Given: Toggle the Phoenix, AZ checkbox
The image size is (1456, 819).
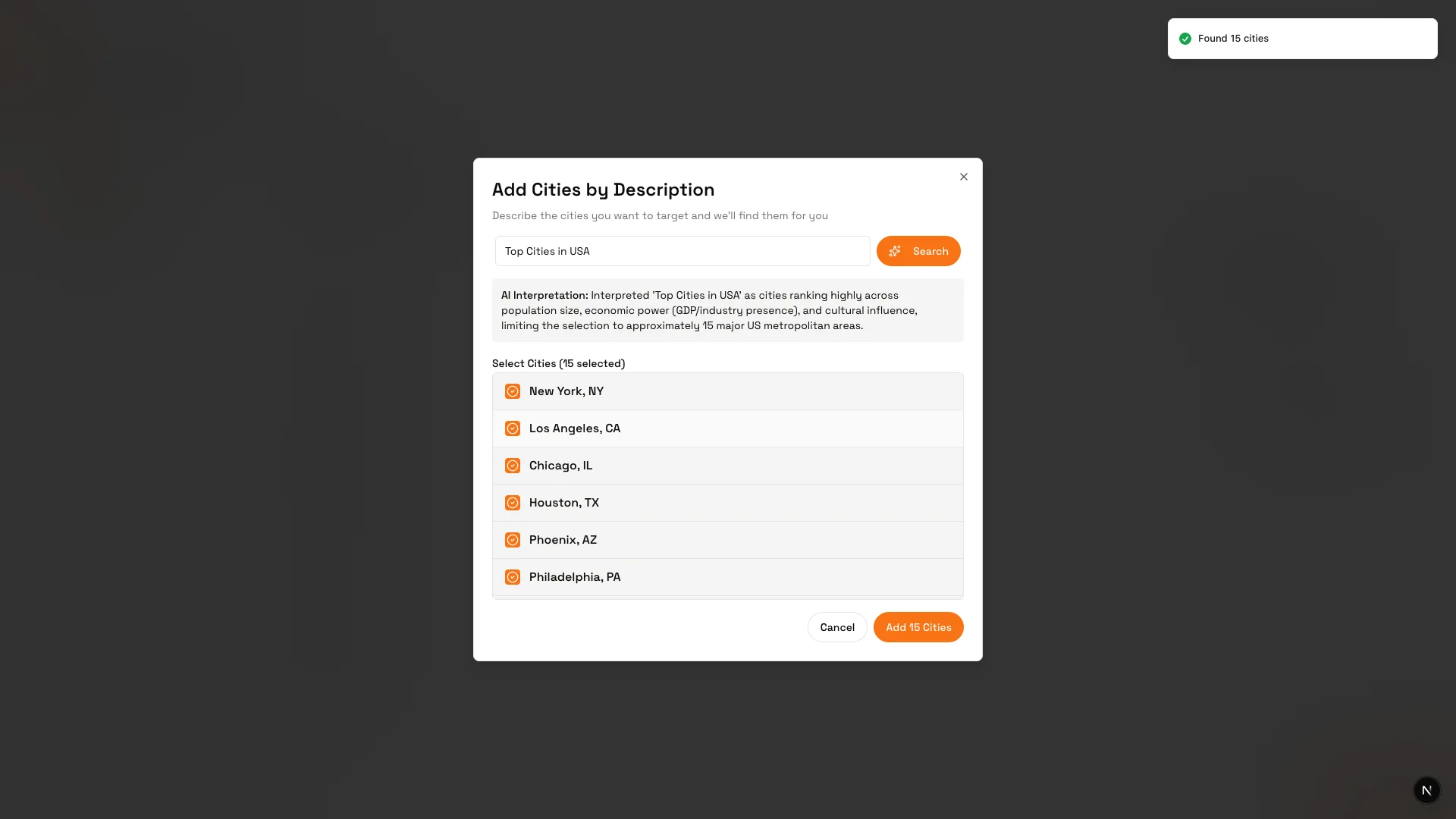Looking at the screenshot, I should (x=513, y=540).
